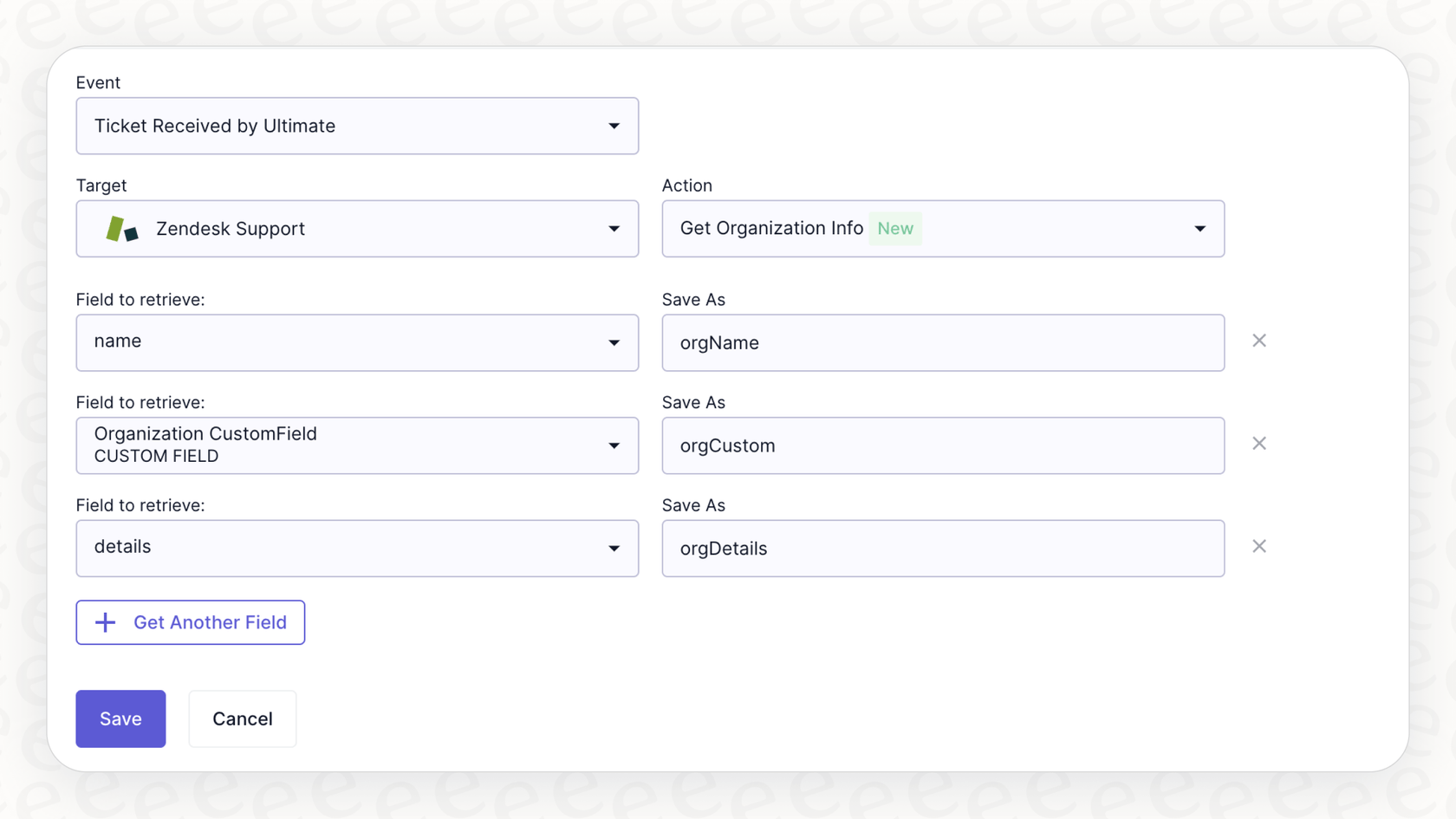Remove the orgCustom field using its X icon
The width and height of the screenshot is (1456, 819).
coord(1259,443)
